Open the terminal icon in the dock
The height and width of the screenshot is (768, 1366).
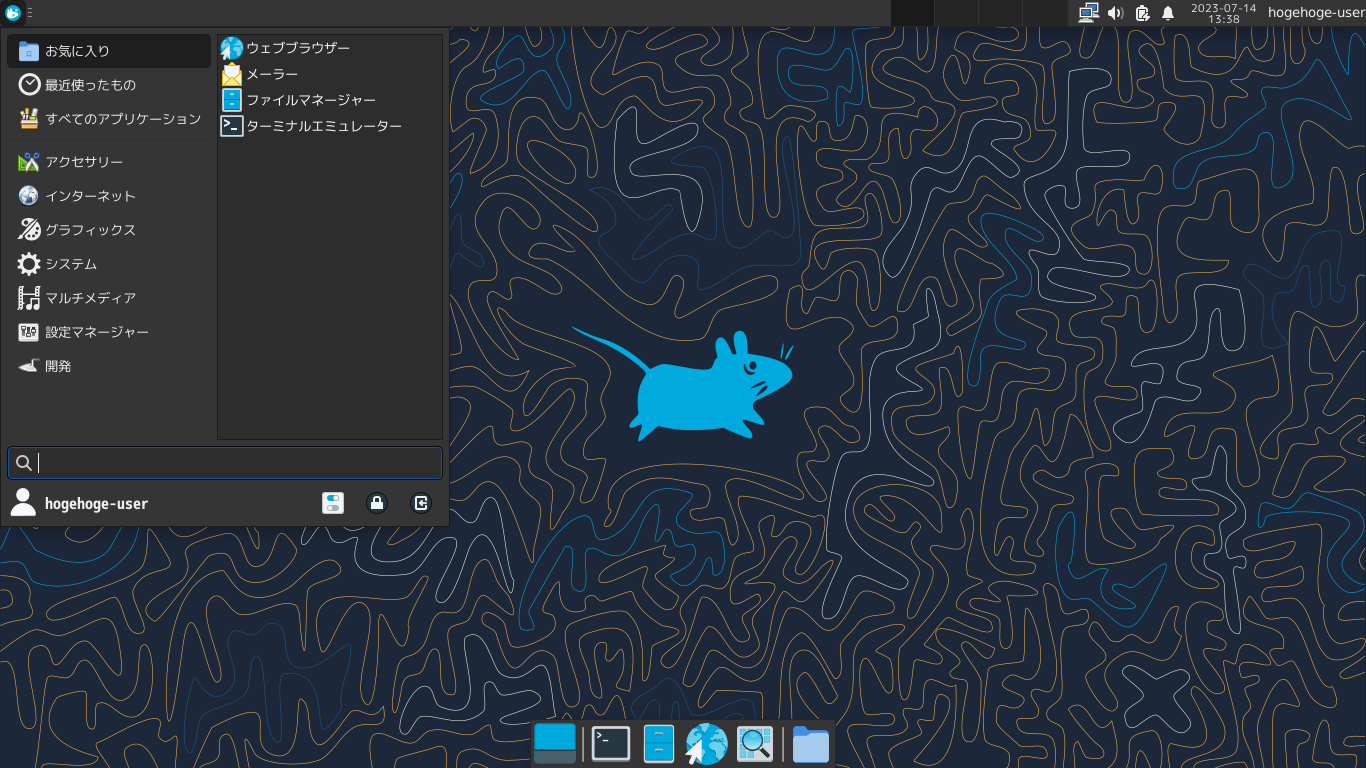pyautogui.click(x=611, y=744)
